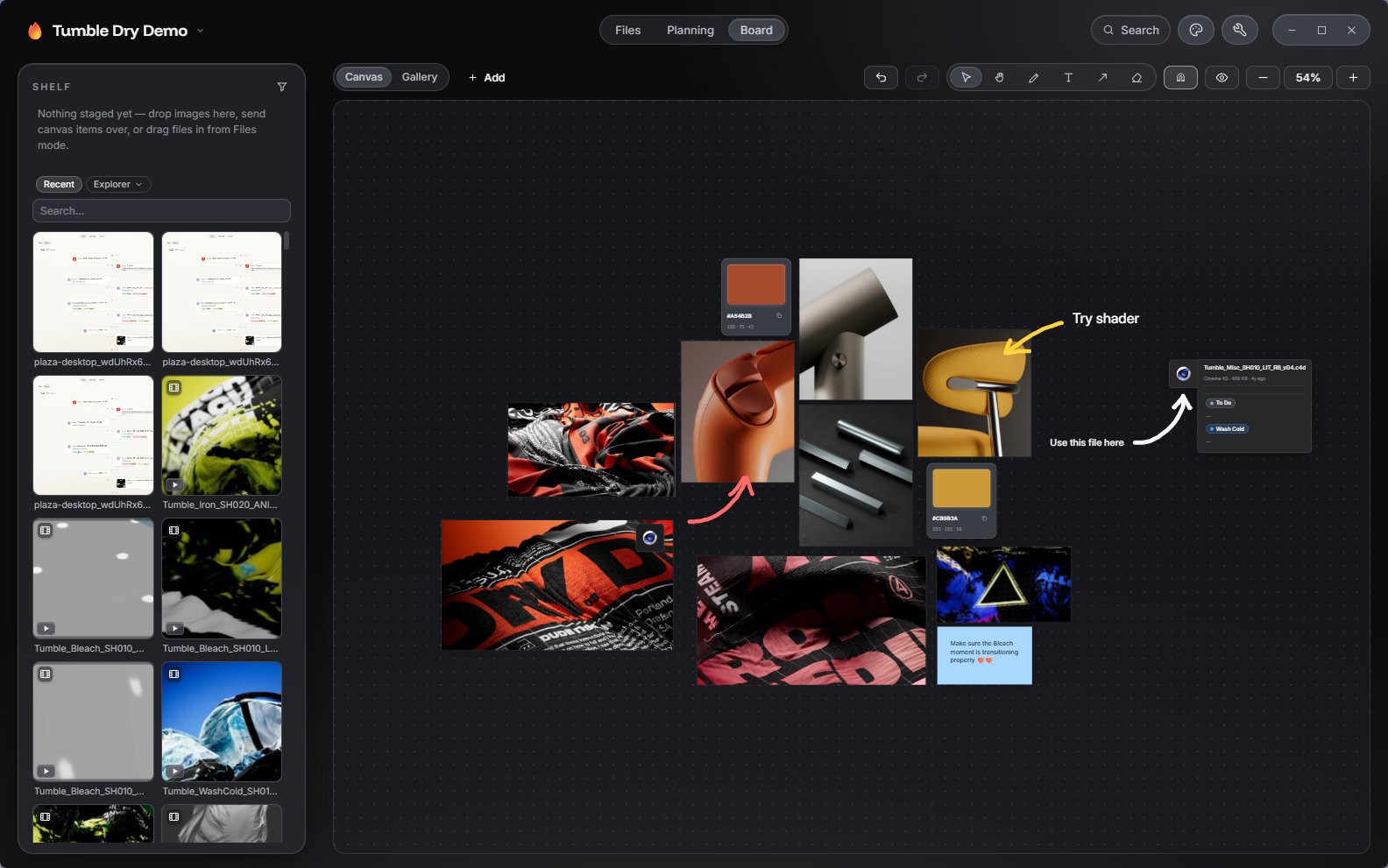Zoom in with the plus button

1353,77
